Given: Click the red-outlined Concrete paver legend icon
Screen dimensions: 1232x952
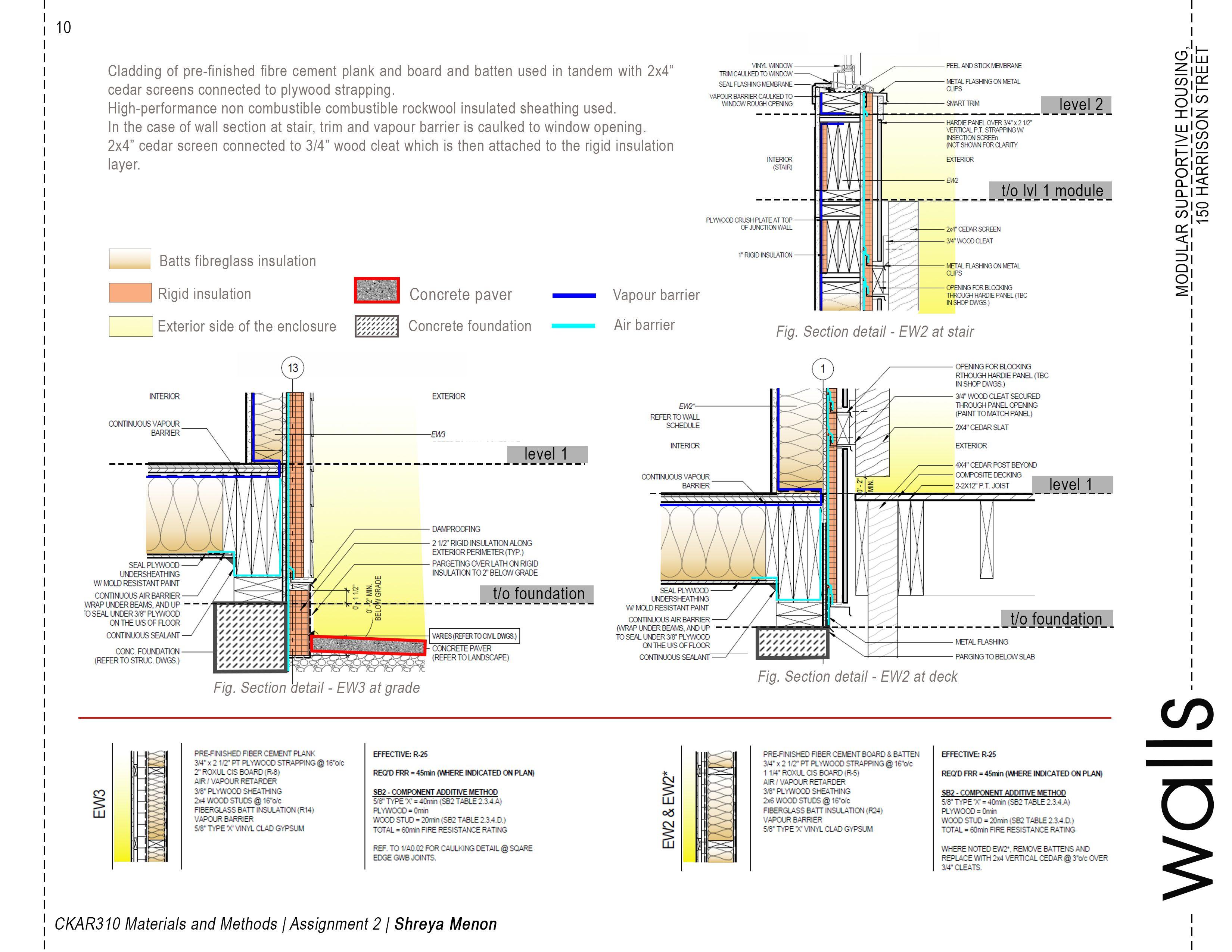Looking at the screenshot, I should pyautogui.click(x=377, y=290).
